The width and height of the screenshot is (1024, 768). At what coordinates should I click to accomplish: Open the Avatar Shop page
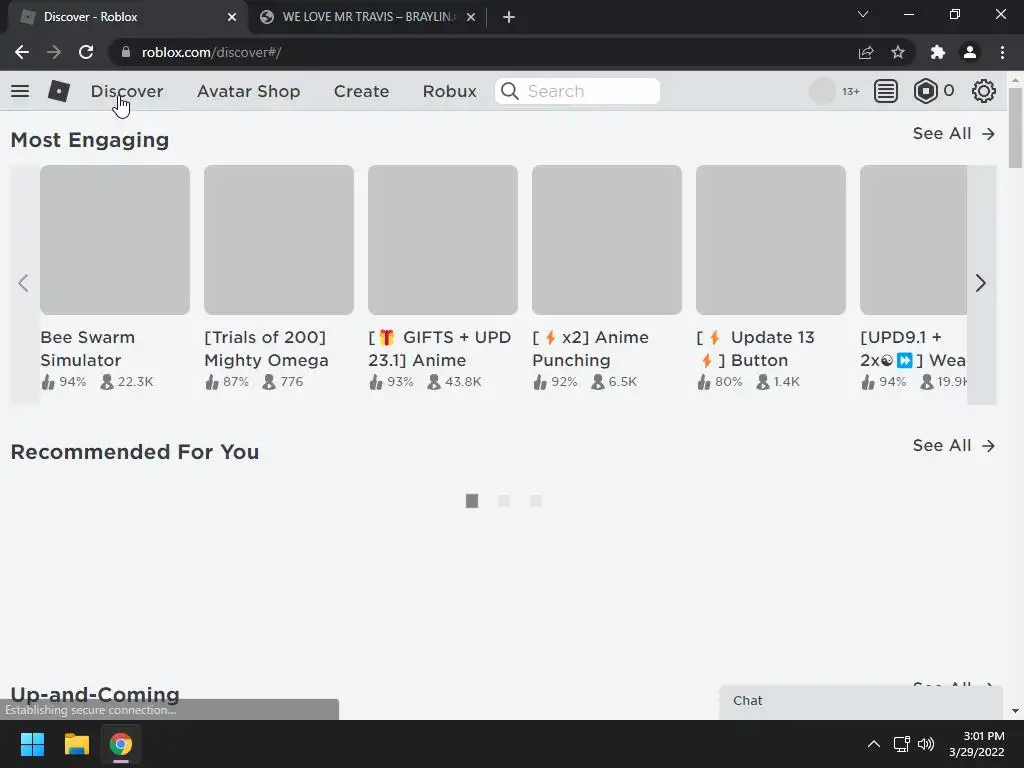[x=248, y=91]
